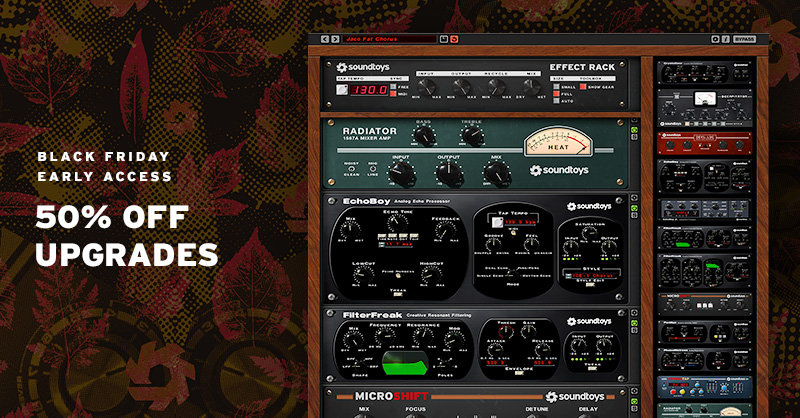Click the EchoBoy LowCut knob
The width and height of the screenshot is (800, 418).
[x=362, y=275]
